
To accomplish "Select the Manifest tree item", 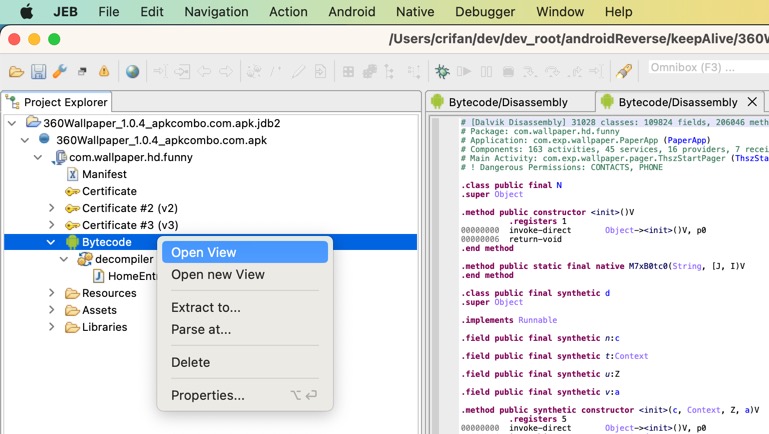I will [98, 174].
